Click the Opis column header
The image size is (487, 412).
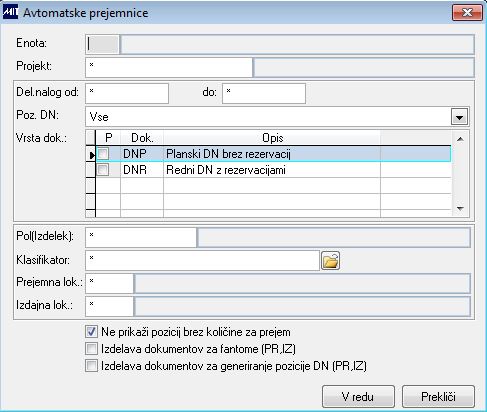point(272,138)
